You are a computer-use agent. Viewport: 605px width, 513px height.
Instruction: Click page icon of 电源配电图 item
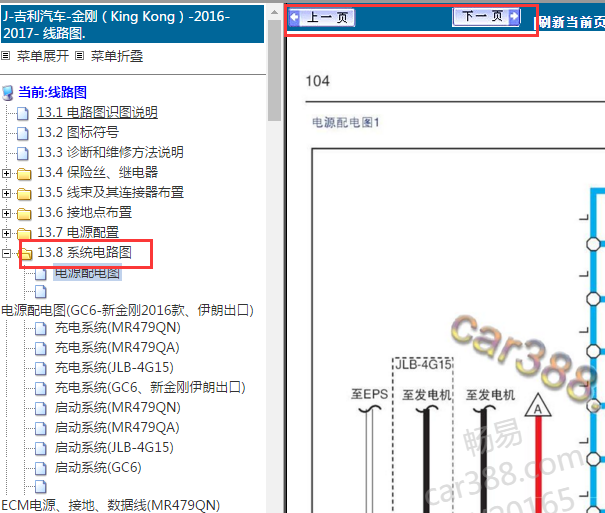41,274
